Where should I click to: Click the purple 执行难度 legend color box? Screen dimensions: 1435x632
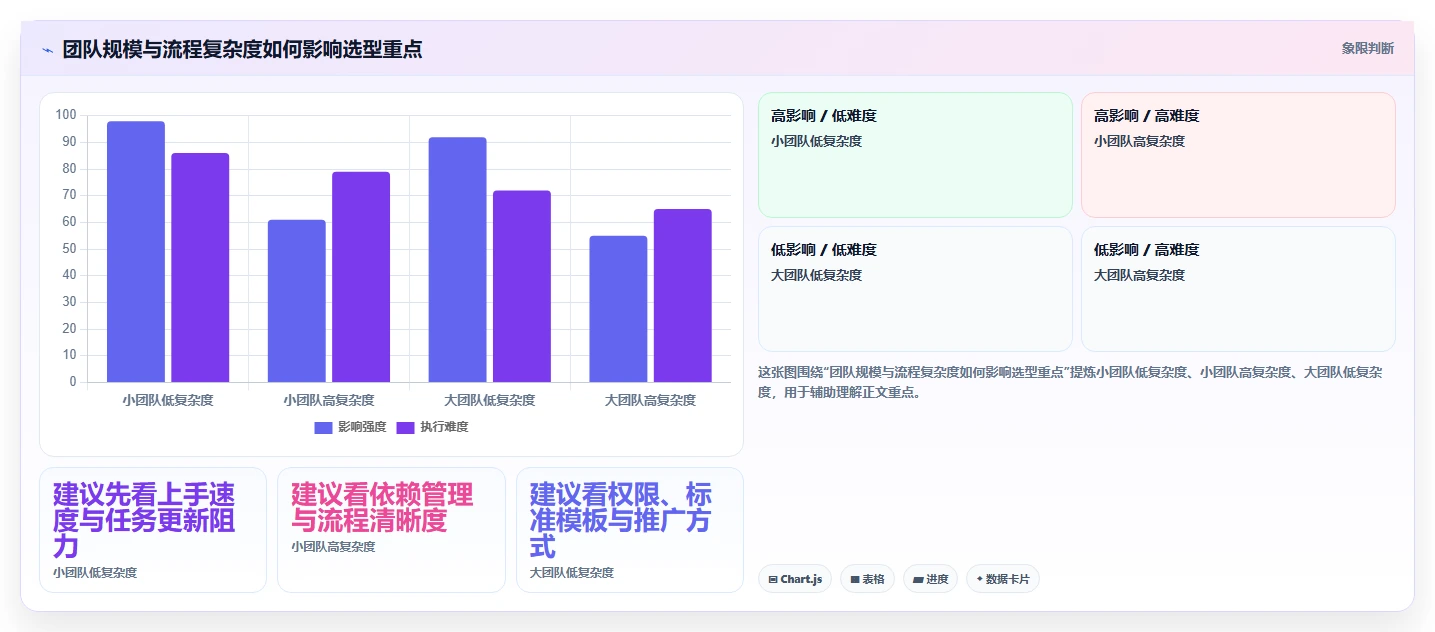(x=405, y=427)
